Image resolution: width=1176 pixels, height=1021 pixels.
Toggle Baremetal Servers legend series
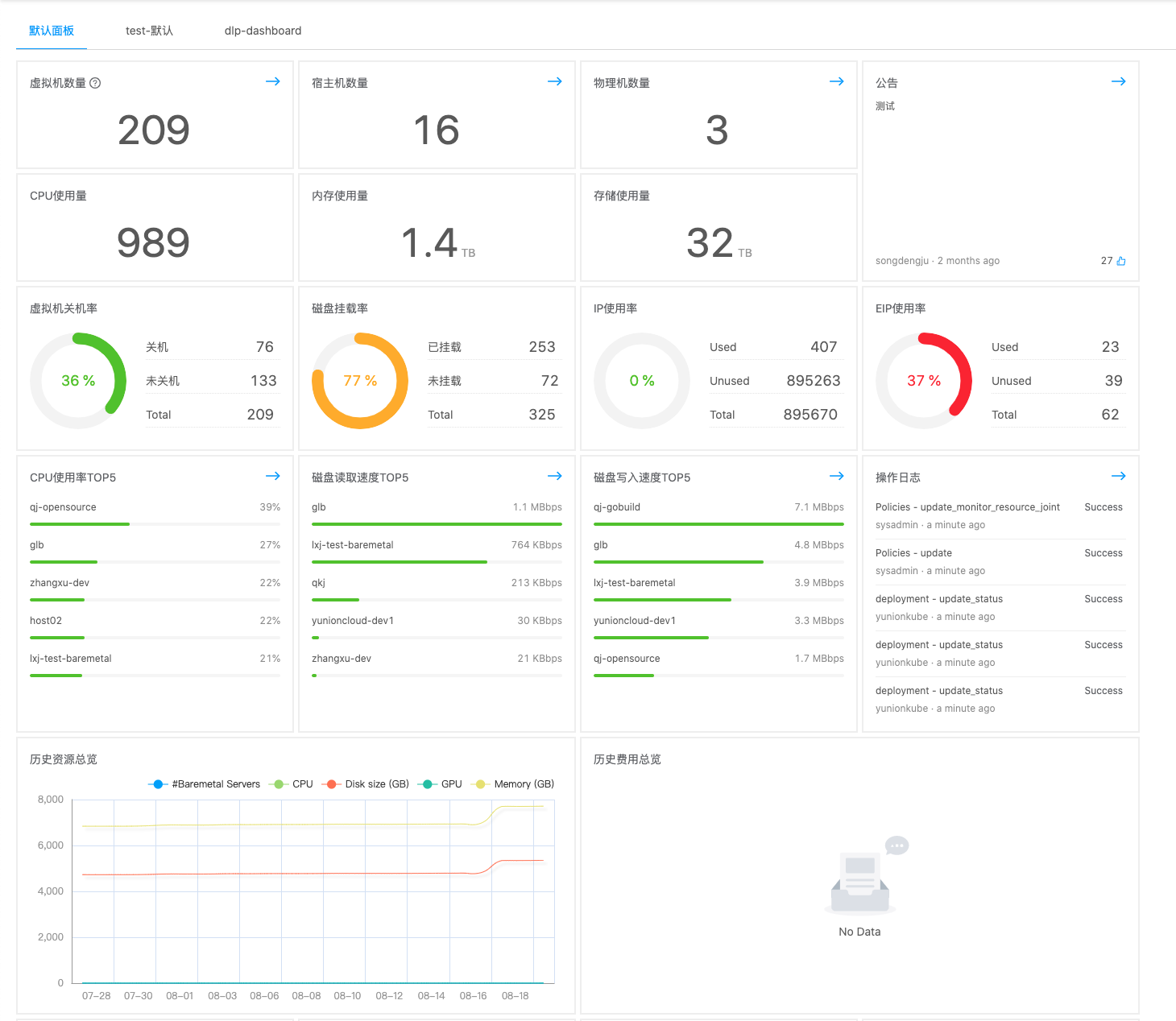click(205, 784)
